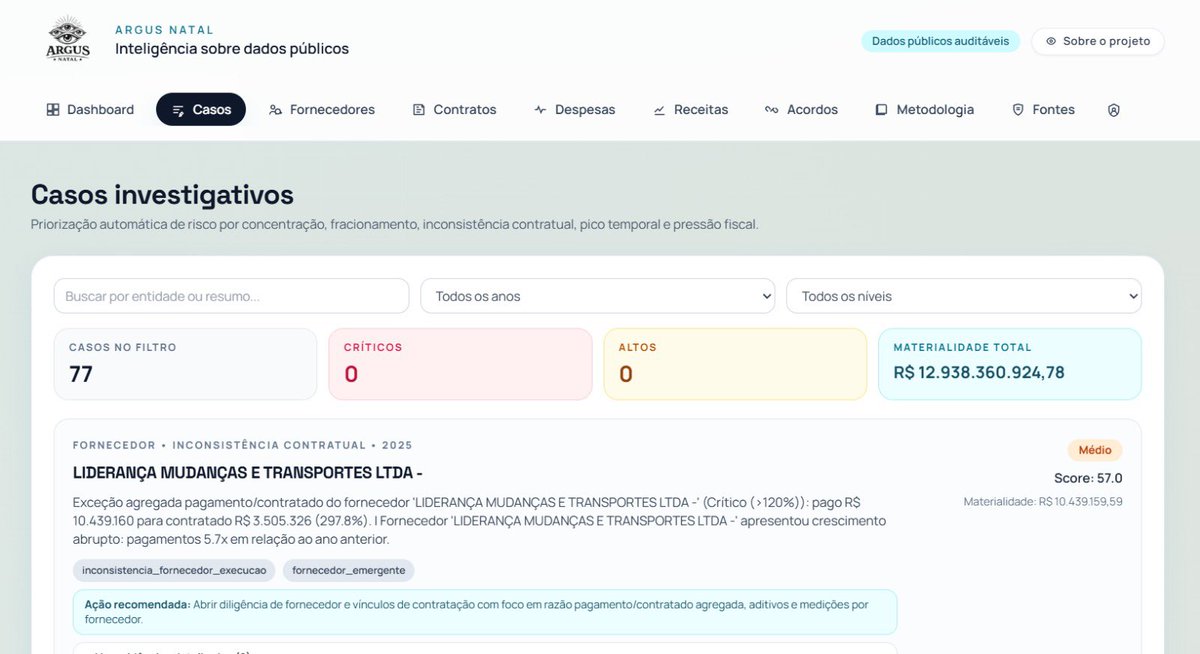
Task: Go to the Fornecedores tab
Action: 321,110
